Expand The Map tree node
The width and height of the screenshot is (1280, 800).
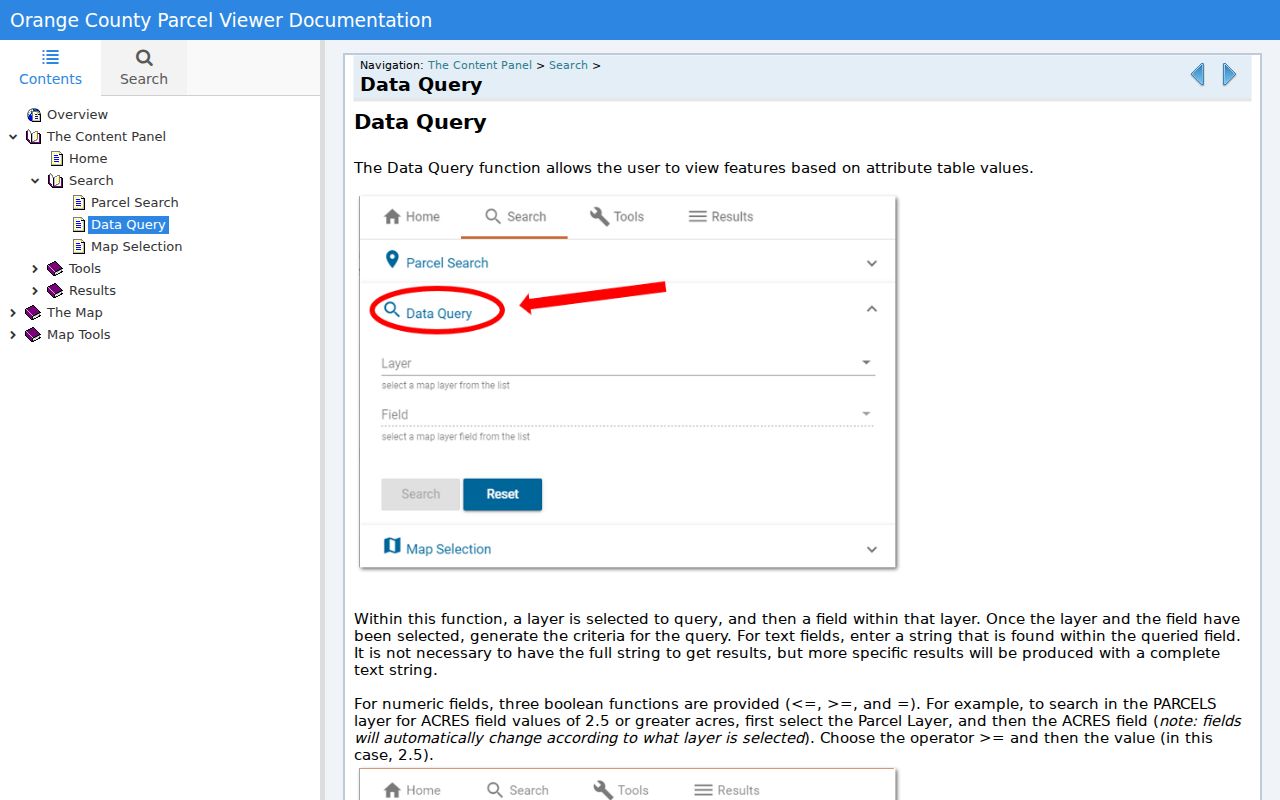point(13,313)
